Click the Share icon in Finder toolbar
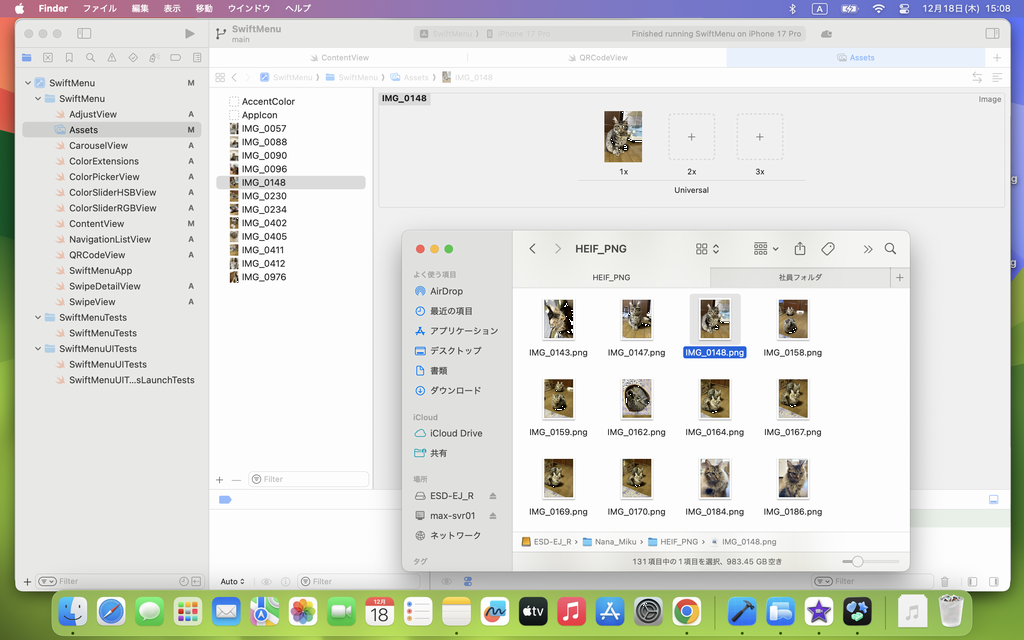1024x640 pixels. [800, 249]
